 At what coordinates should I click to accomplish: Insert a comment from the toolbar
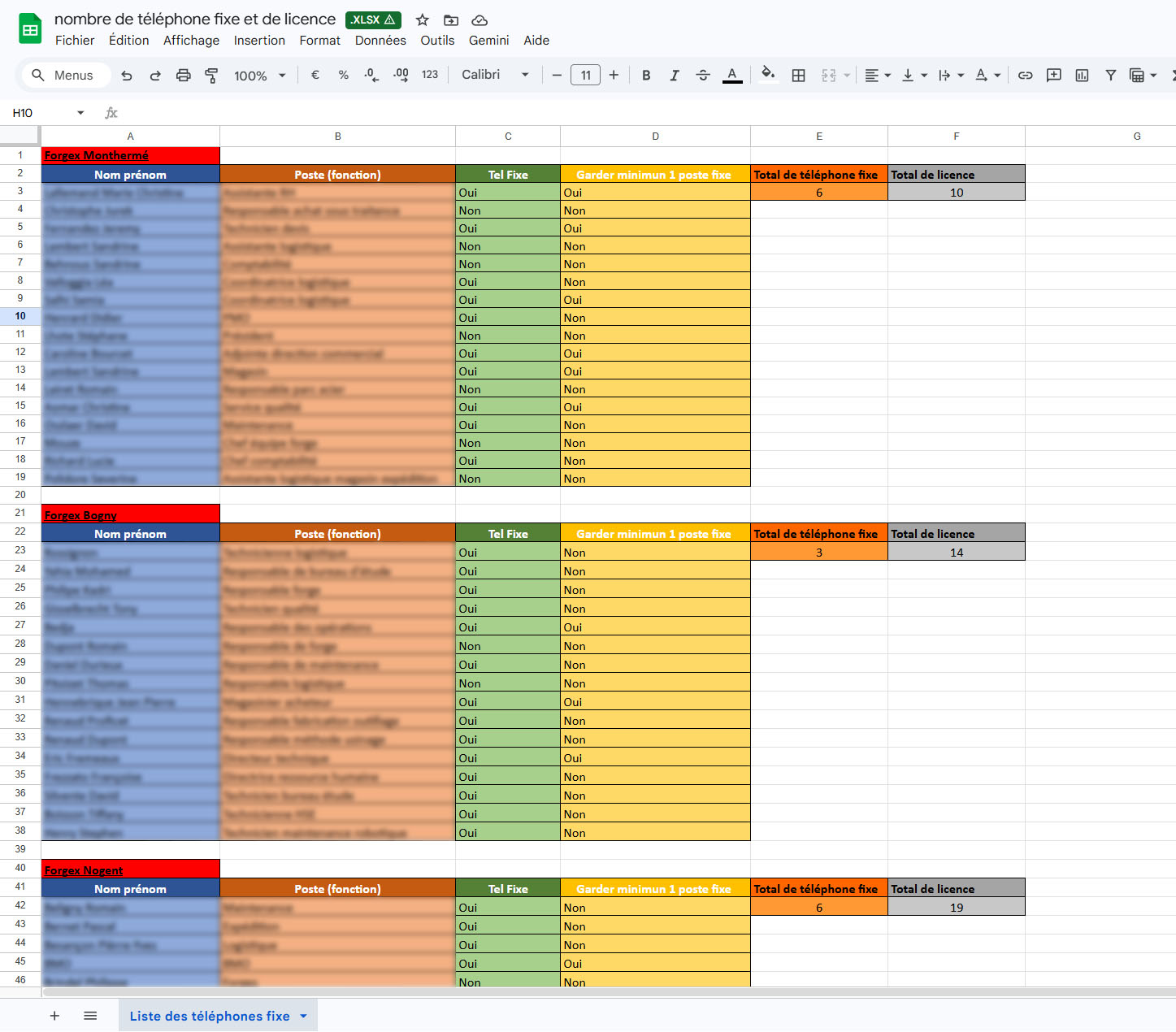[x=1054, y=76]
